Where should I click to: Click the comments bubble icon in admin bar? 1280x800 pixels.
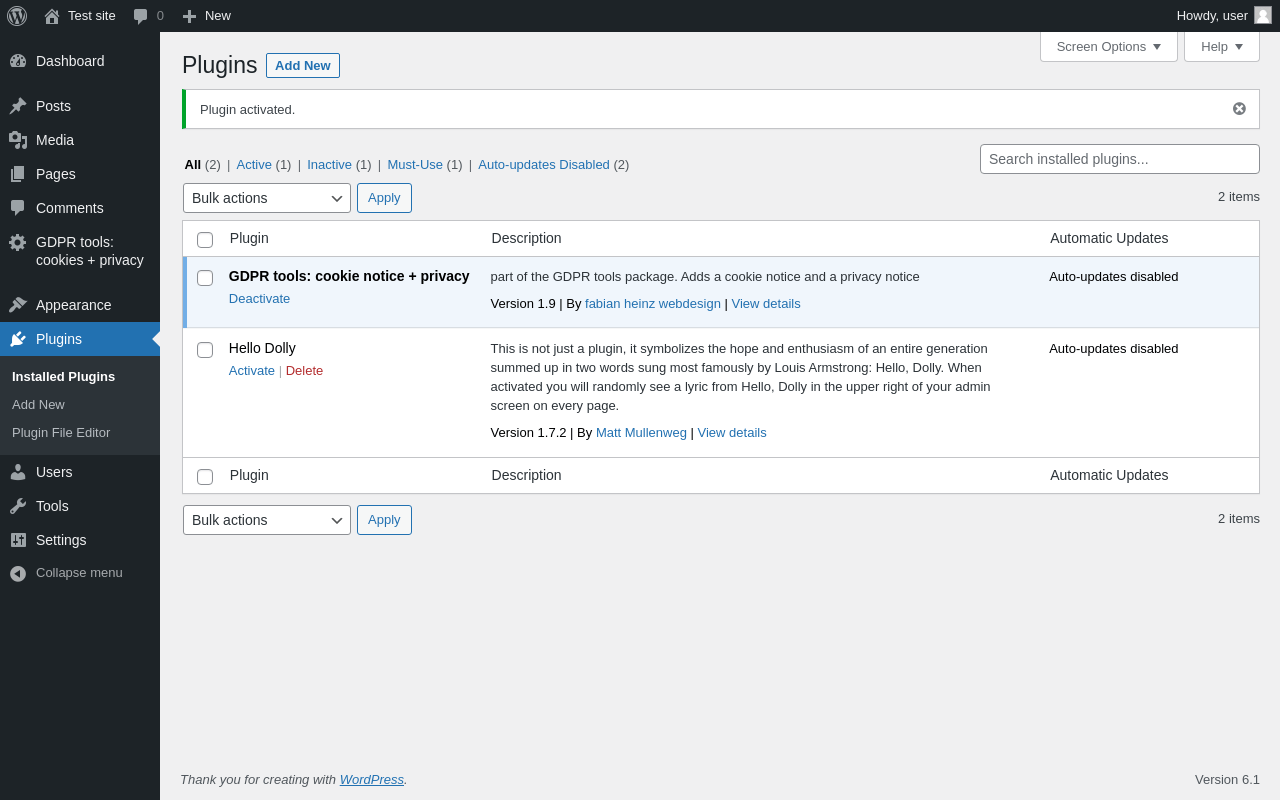tap(141, 16)
